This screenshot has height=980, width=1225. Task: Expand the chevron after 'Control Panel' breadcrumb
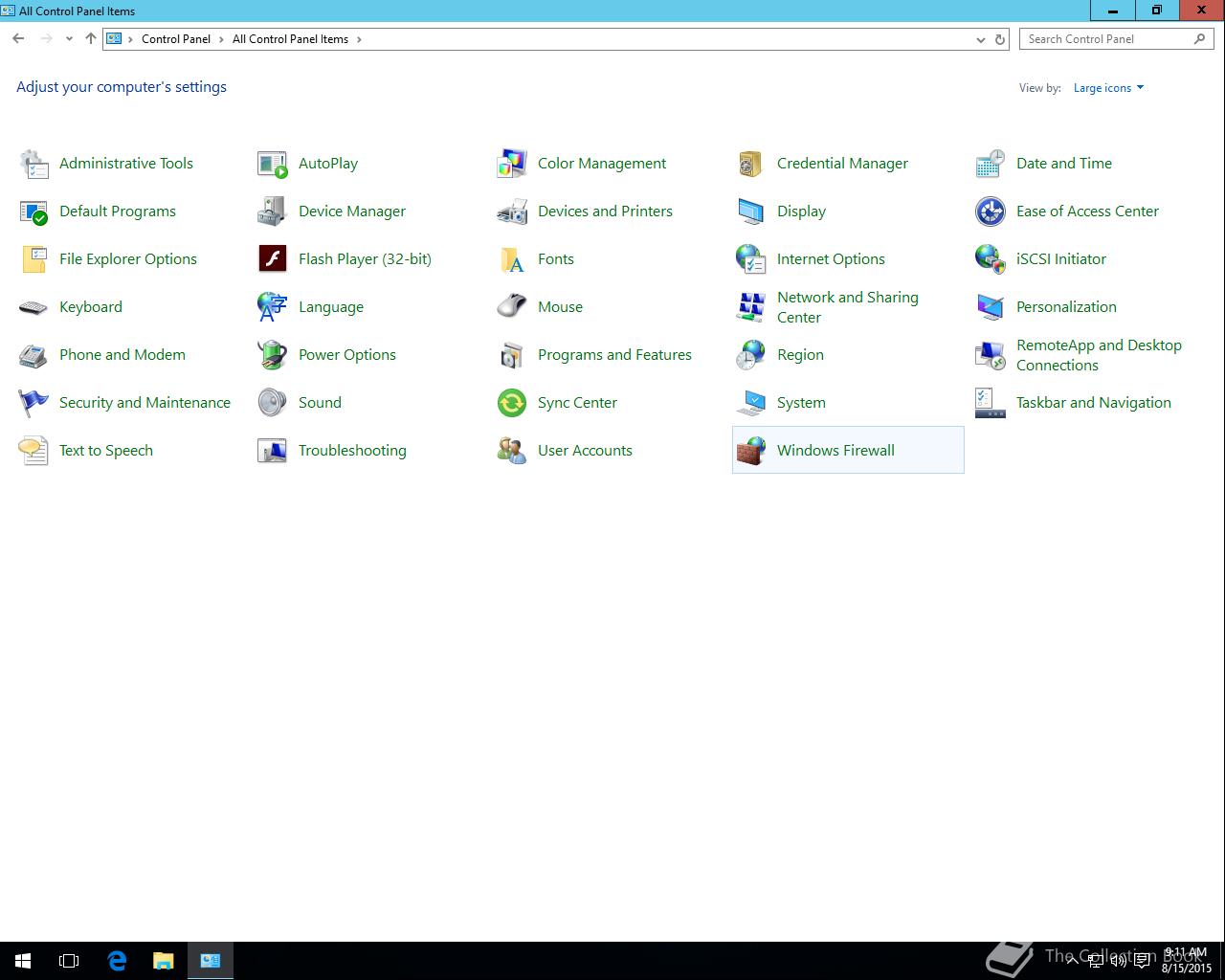(221, 39)
